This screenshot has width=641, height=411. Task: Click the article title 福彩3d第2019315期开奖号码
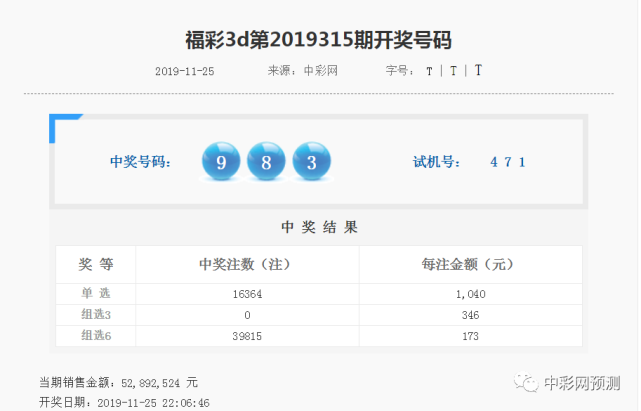click(x=318, y=40)
